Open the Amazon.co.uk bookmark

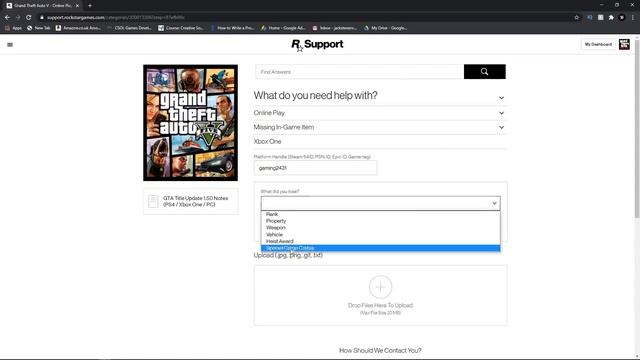[78, 28]
